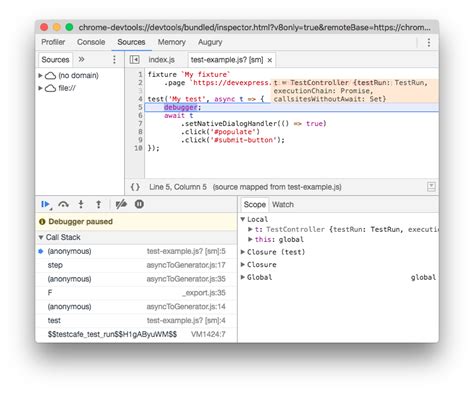The image size is (474, 393).
Task: Click line number 7 in gutter
Action: point(140,124)
